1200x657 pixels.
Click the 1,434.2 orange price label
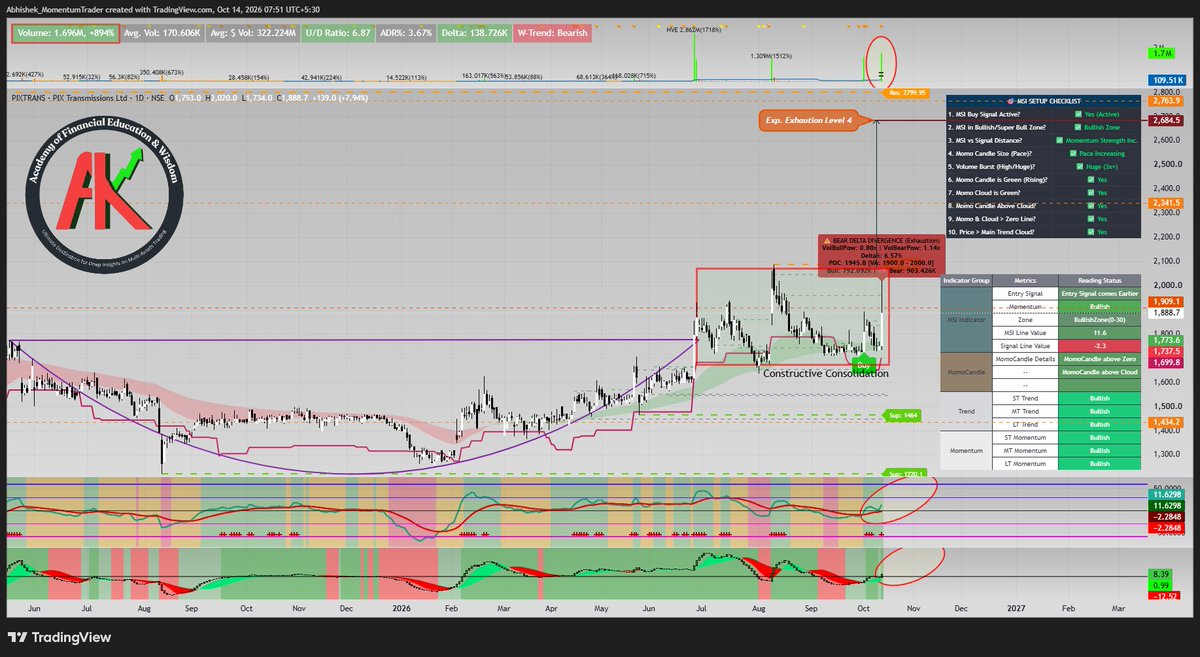tap(1165, 423)
